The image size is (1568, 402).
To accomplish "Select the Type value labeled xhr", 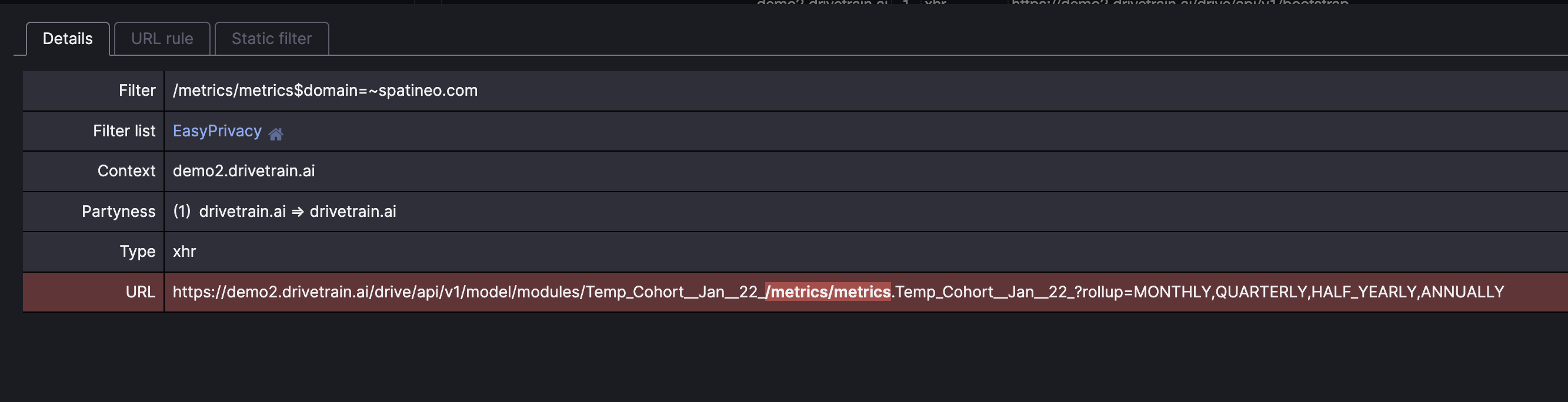I will click(184, 251).
